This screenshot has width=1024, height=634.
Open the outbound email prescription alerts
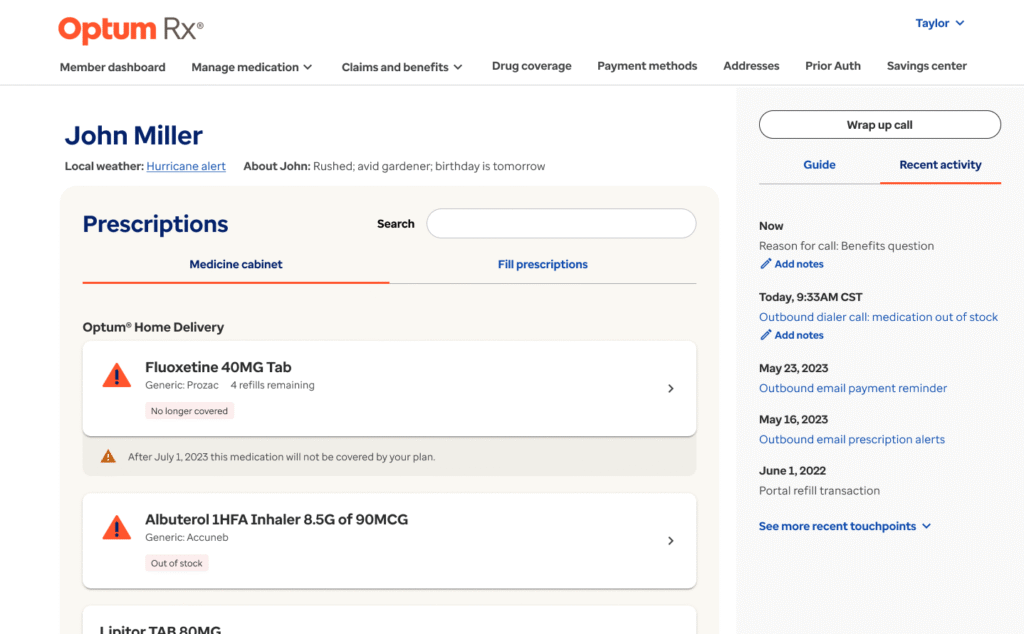pyautogui.click(x=851, y=439)
